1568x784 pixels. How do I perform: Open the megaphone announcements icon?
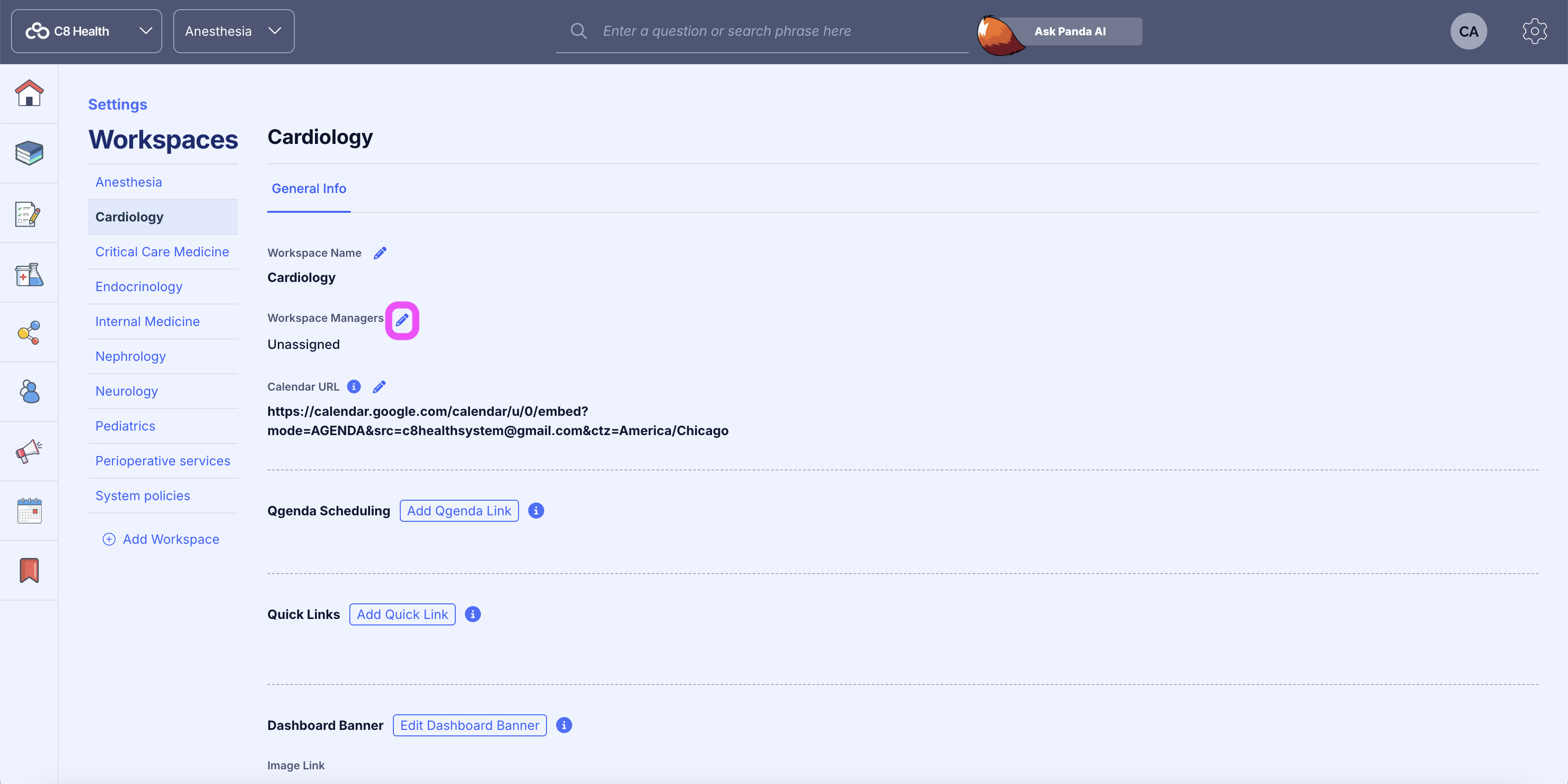[x=28, y=452]
